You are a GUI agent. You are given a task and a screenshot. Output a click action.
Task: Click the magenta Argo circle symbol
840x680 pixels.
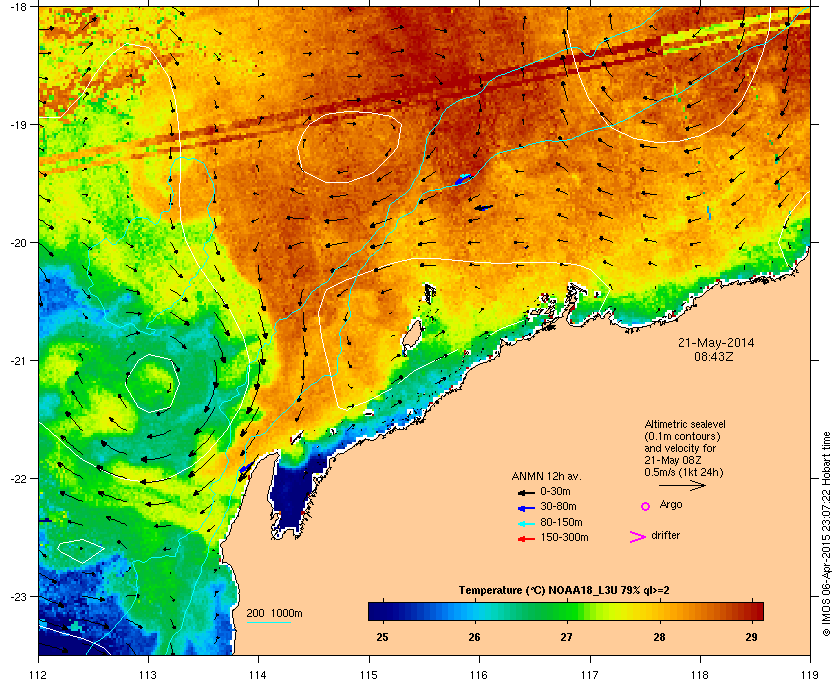646,506
